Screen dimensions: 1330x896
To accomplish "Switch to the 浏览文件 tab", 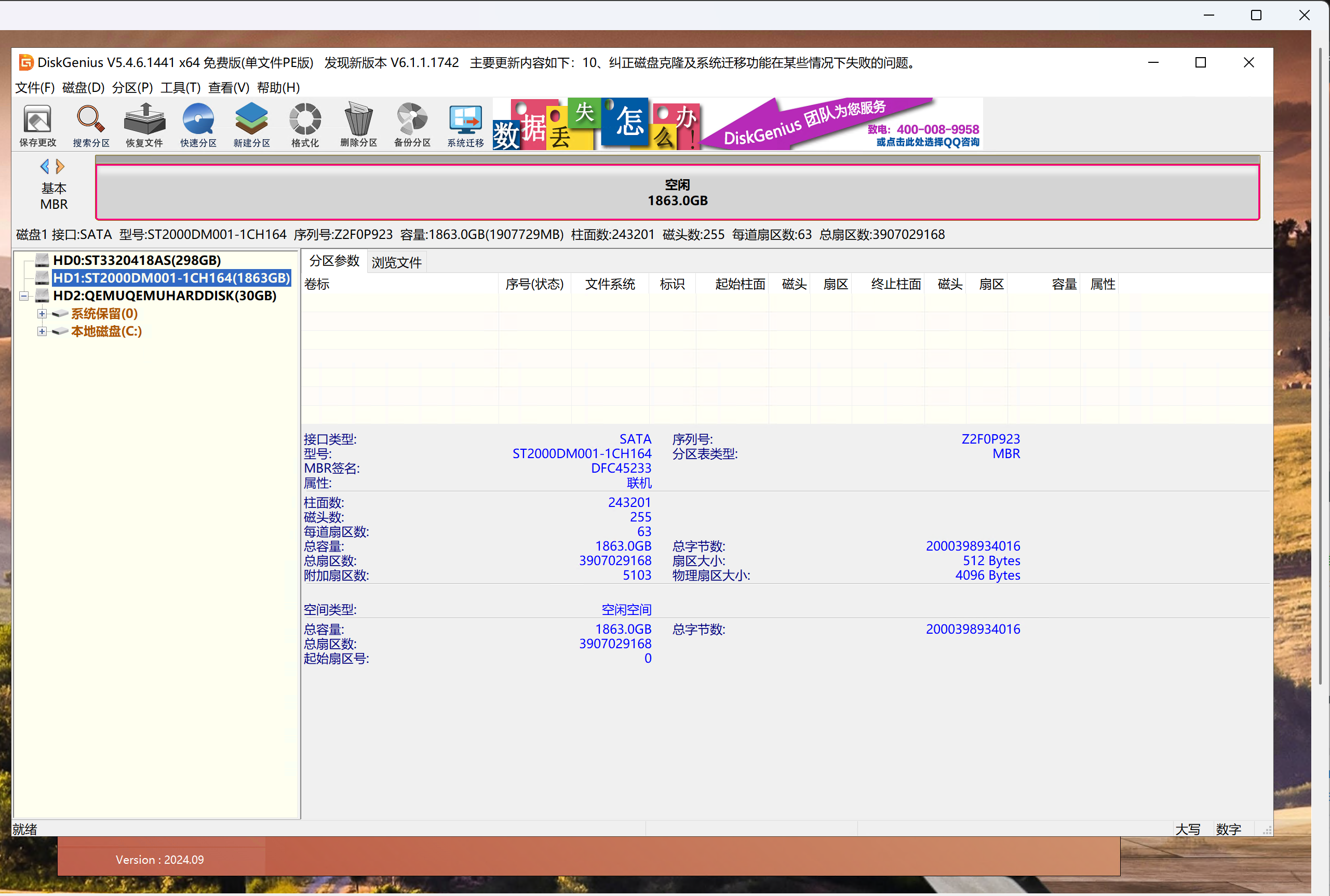I will point(396,262).
